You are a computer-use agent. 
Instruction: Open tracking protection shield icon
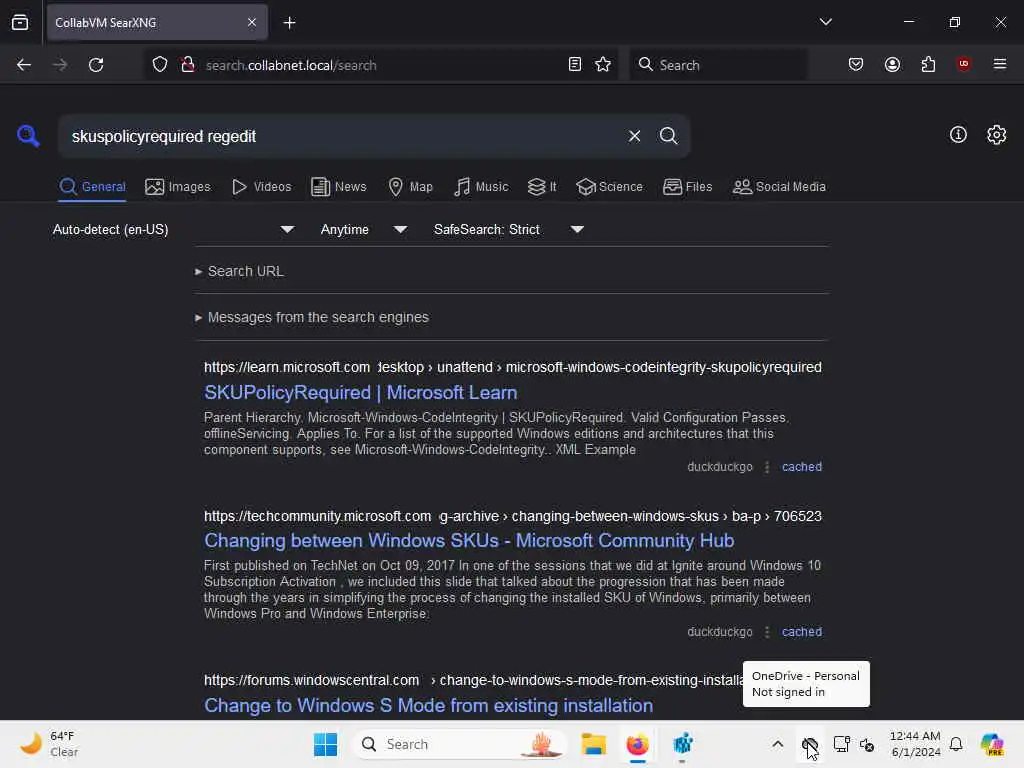(x=160, y=65)
